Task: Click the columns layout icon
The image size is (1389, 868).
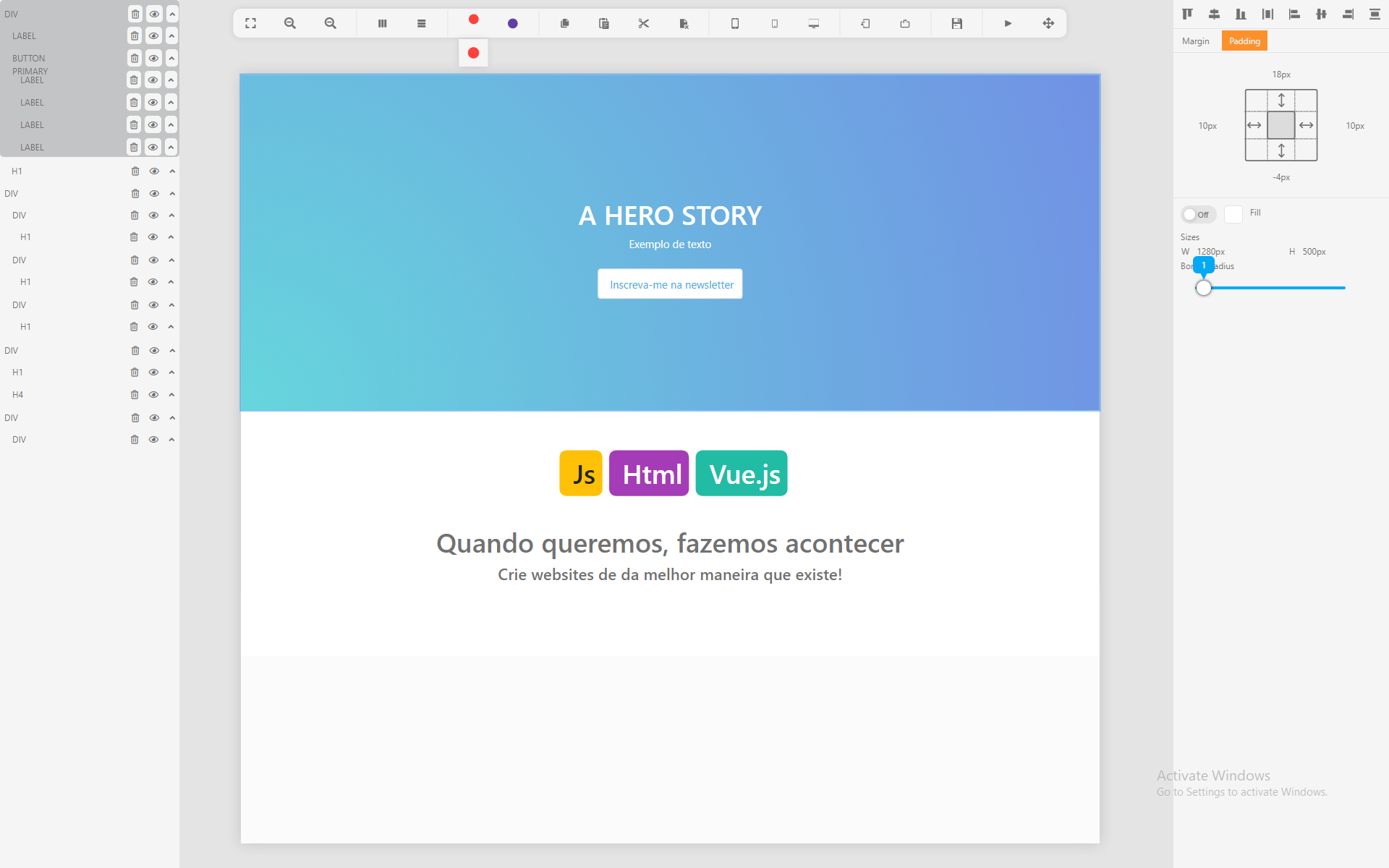Action: [x=382, y=23]
